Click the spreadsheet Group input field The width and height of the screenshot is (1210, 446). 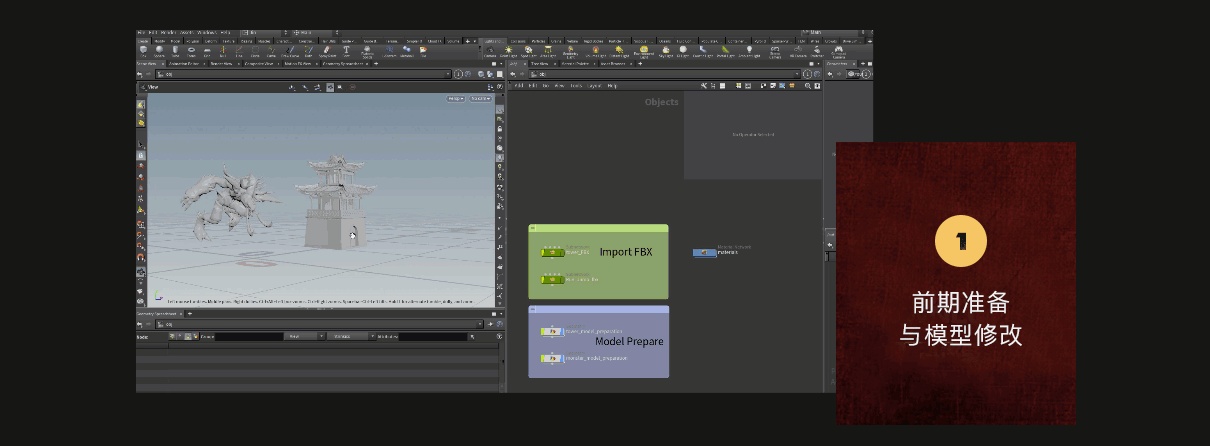pyautogui.click(x=249, y=336)
